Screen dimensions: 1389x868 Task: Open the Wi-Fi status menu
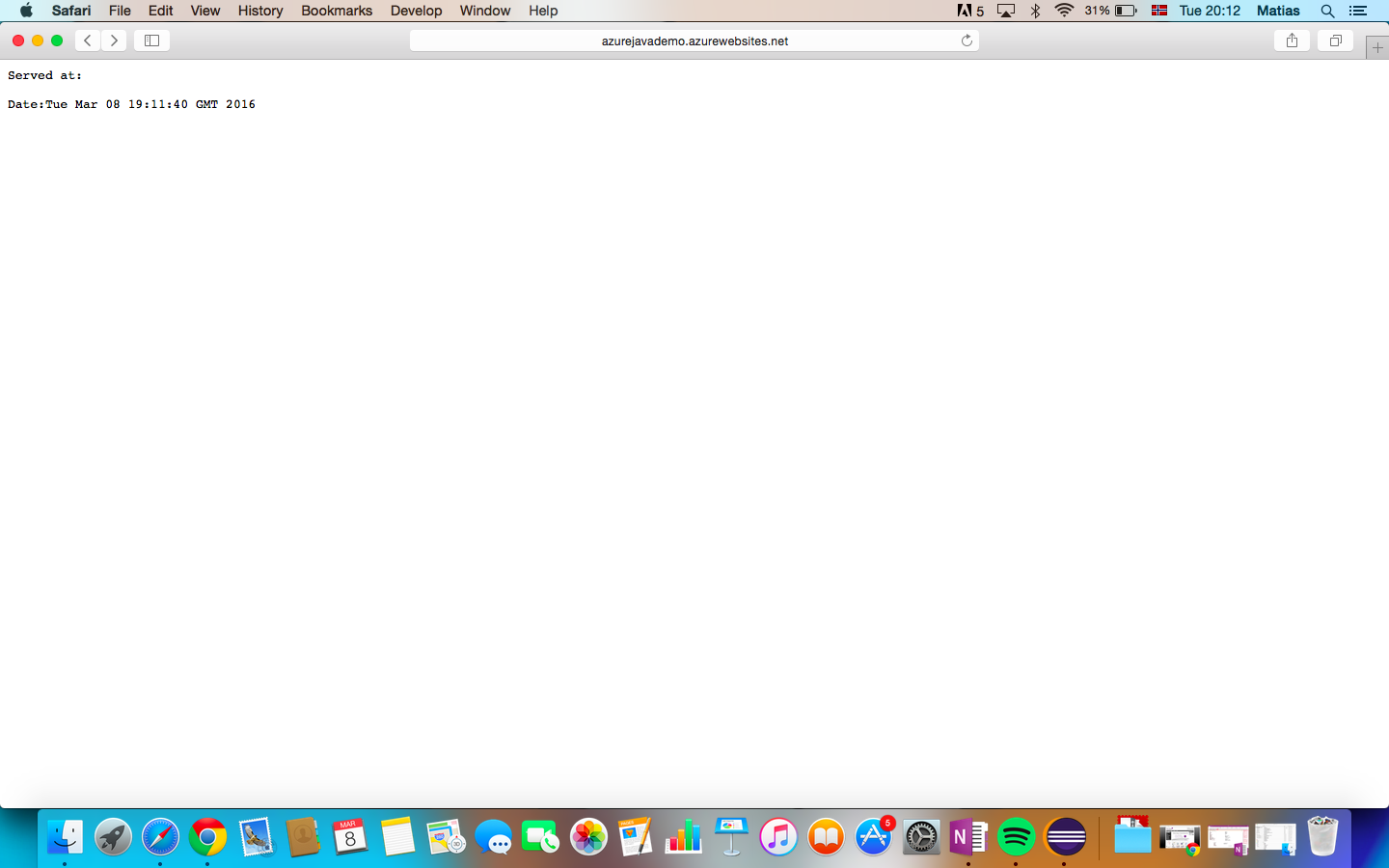1064,11
